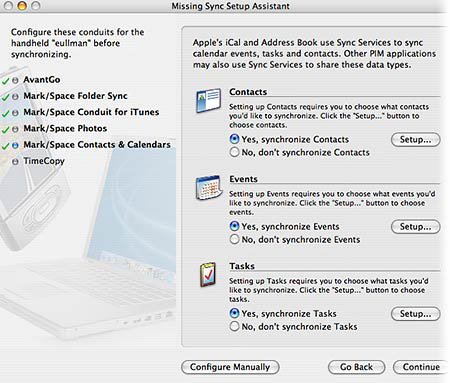Image resolution: width=450 pixels, height=383 pixels.
Task: Click Missing Sync Setup Assistant title
Action: point(230,6)
